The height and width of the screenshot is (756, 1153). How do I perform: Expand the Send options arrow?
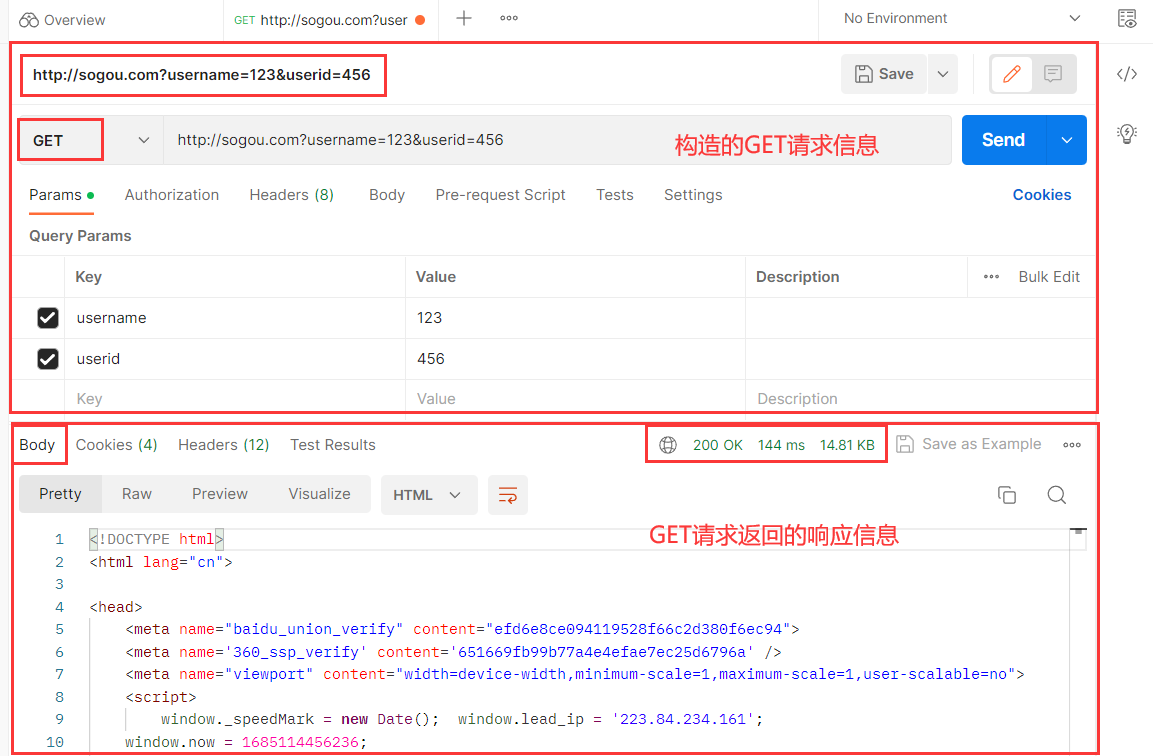click(x=1066, y=140)
